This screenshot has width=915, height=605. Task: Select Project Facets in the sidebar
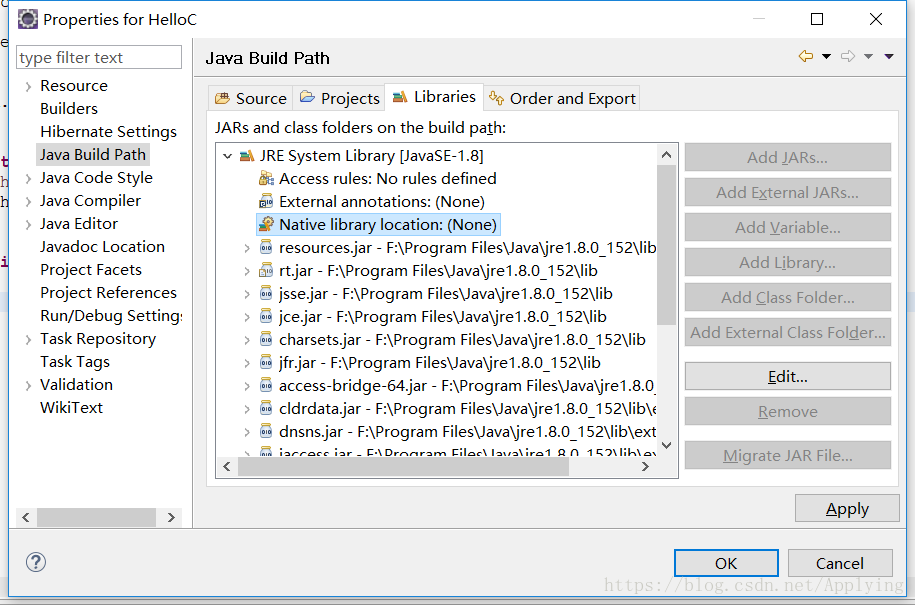[90, 270]
